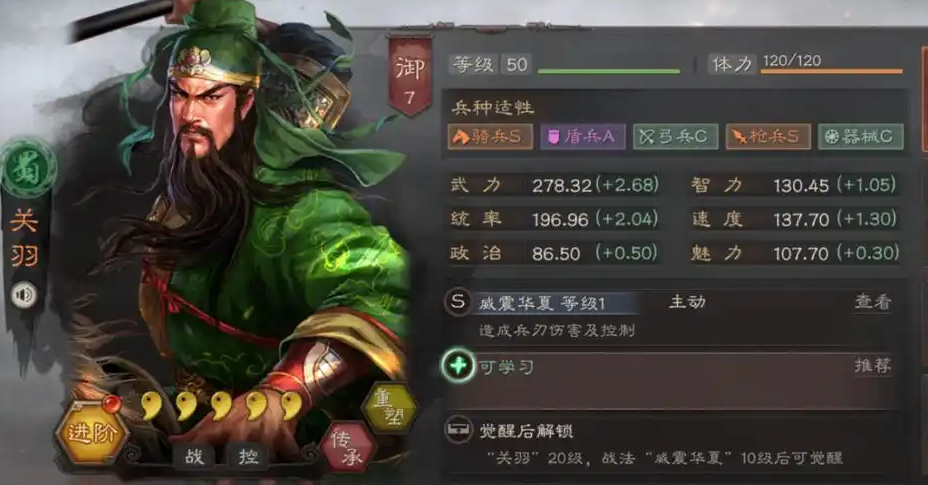Tap the green plus to learn a skill

tap(458, 365)
